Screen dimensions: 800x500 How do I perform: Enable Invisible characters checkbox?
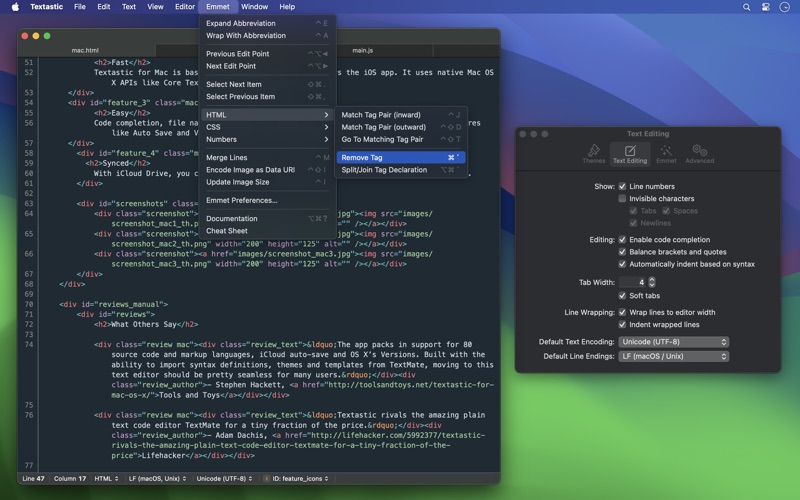coord(622,198)
